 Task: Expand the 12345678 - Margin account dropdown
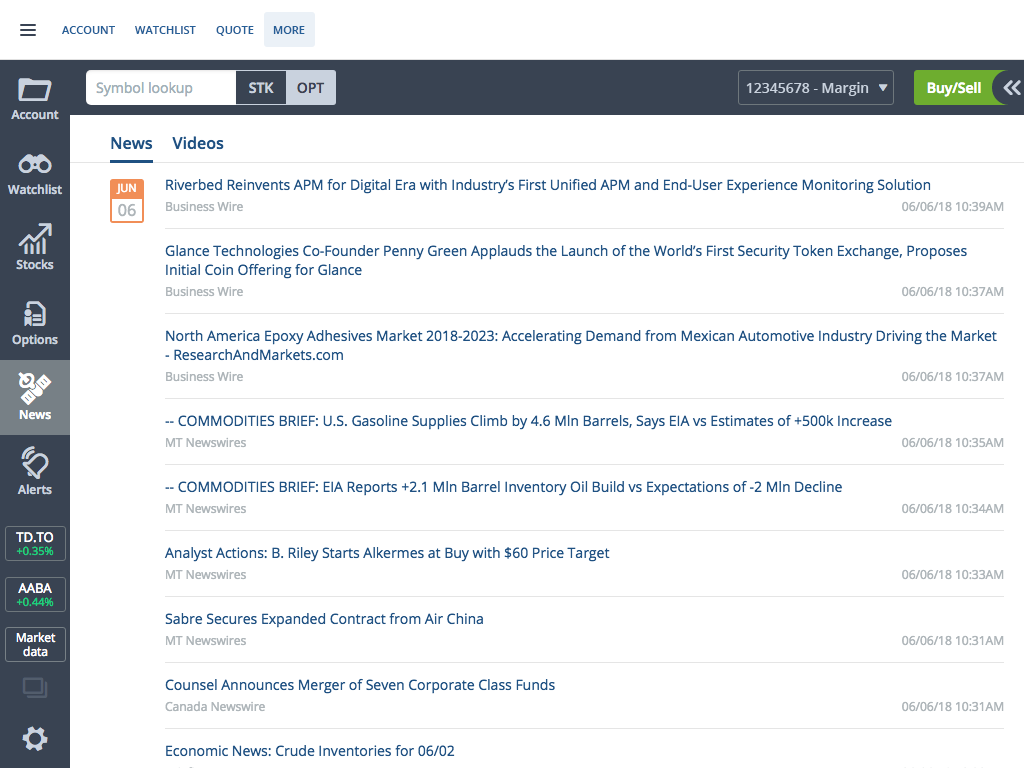[816, 88]
